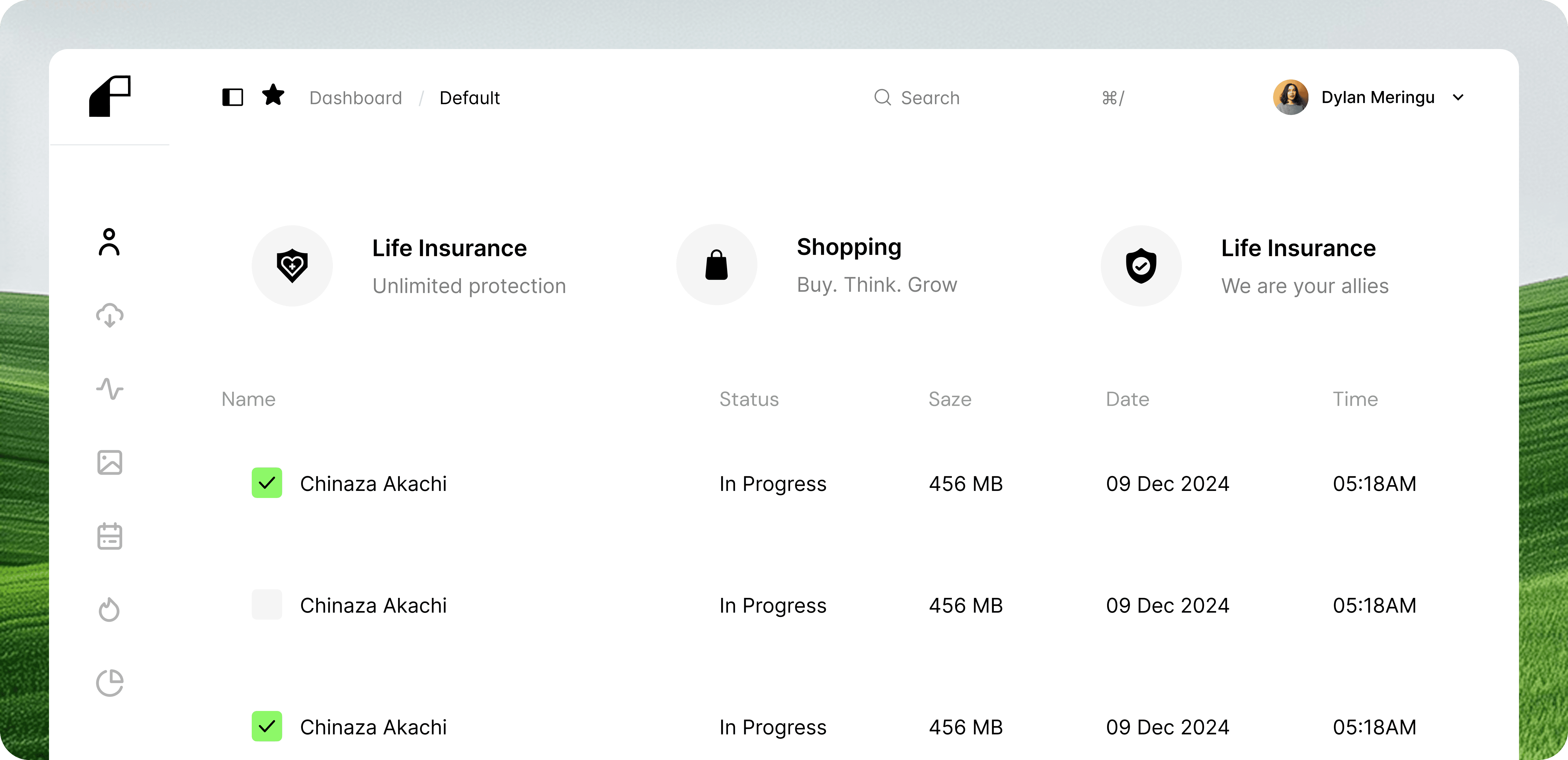Click the user profile sidebar icon
The image size is (1568, 760).
pyautogui.click(x=110, y=242)
